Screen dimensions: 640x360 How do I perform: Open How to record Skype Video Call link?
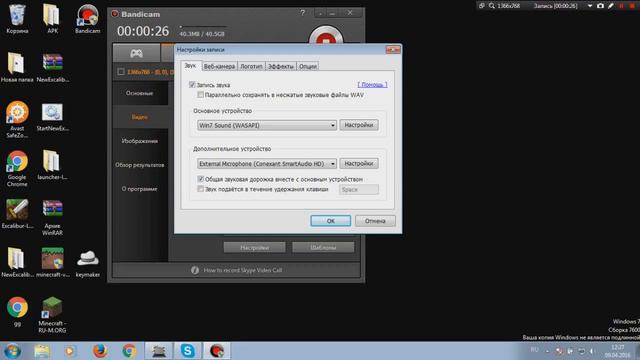tap(242, 270)
